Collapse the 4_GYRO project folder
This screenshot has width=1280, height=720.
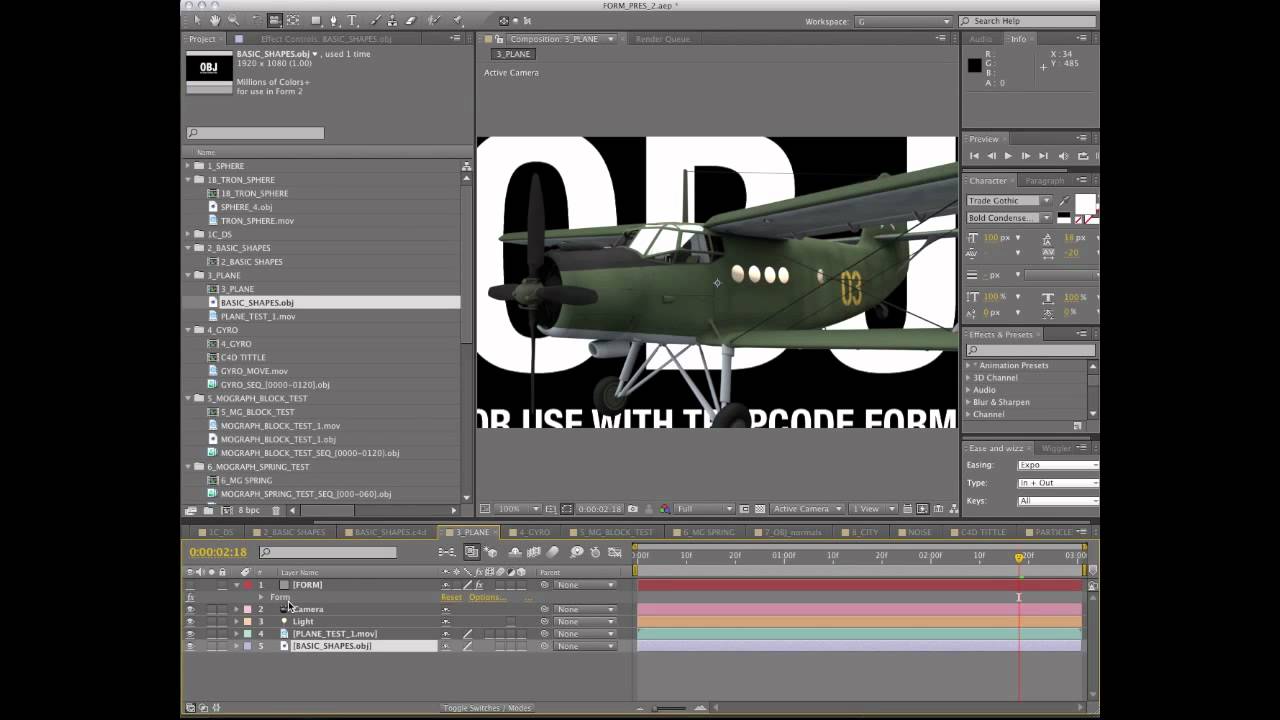(x=188, y=330)
